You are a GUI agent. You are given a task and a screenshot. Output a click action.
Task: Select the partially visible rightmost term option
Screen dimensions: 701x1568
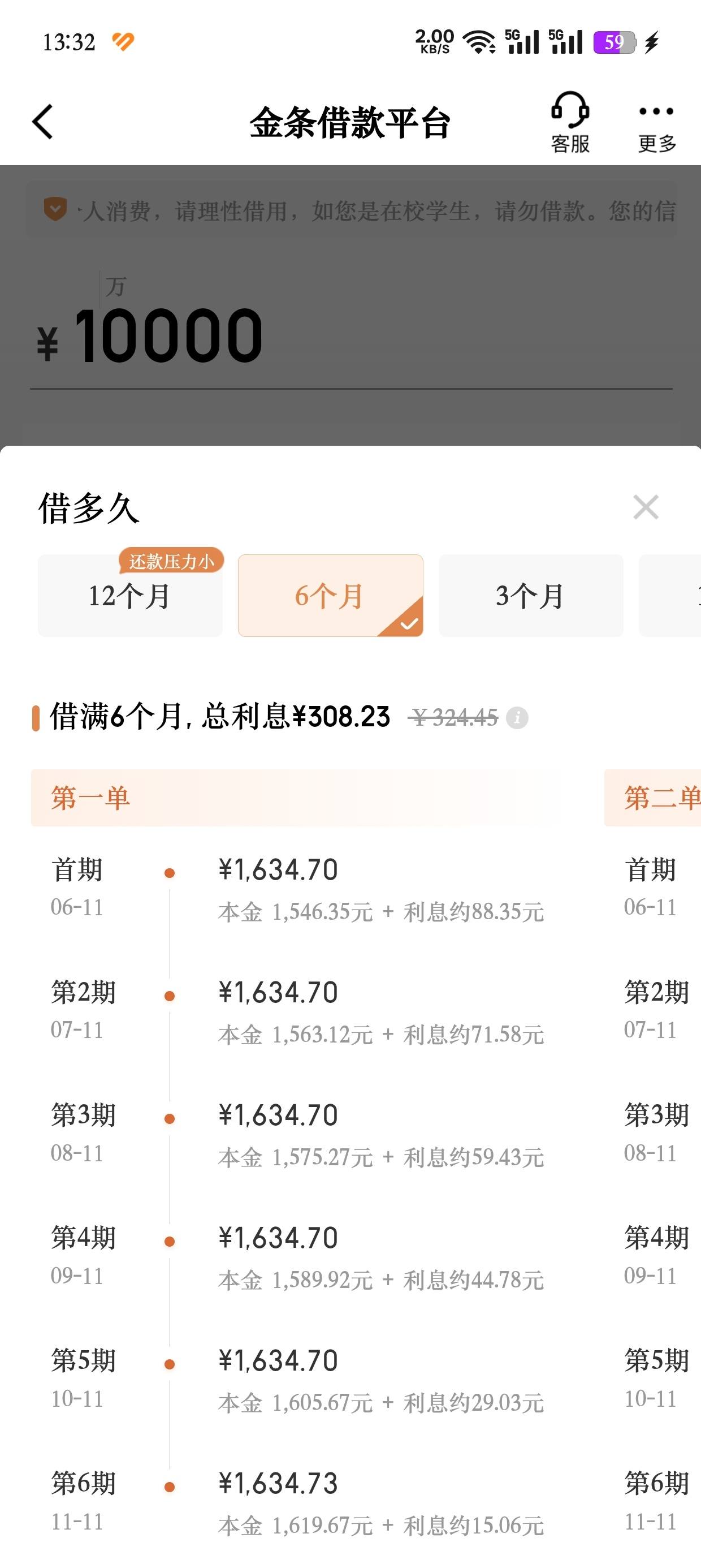670,595
